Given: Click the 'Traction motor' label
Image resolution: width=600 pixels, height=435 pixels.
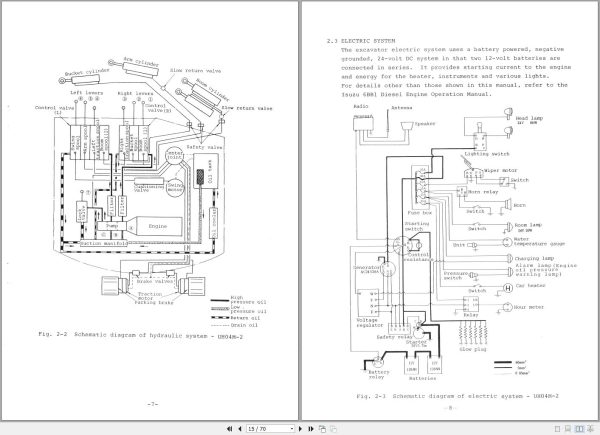Looking at the screenshot, I should [150, 296].
